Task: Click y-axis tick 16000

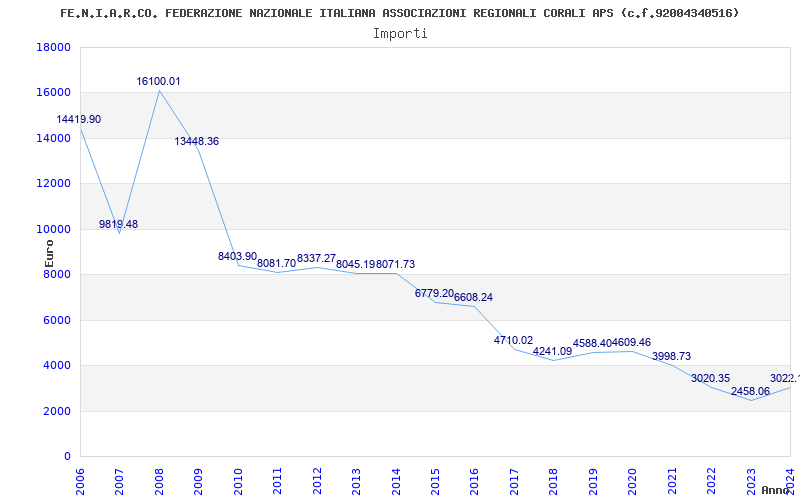Action: [53, 93]
